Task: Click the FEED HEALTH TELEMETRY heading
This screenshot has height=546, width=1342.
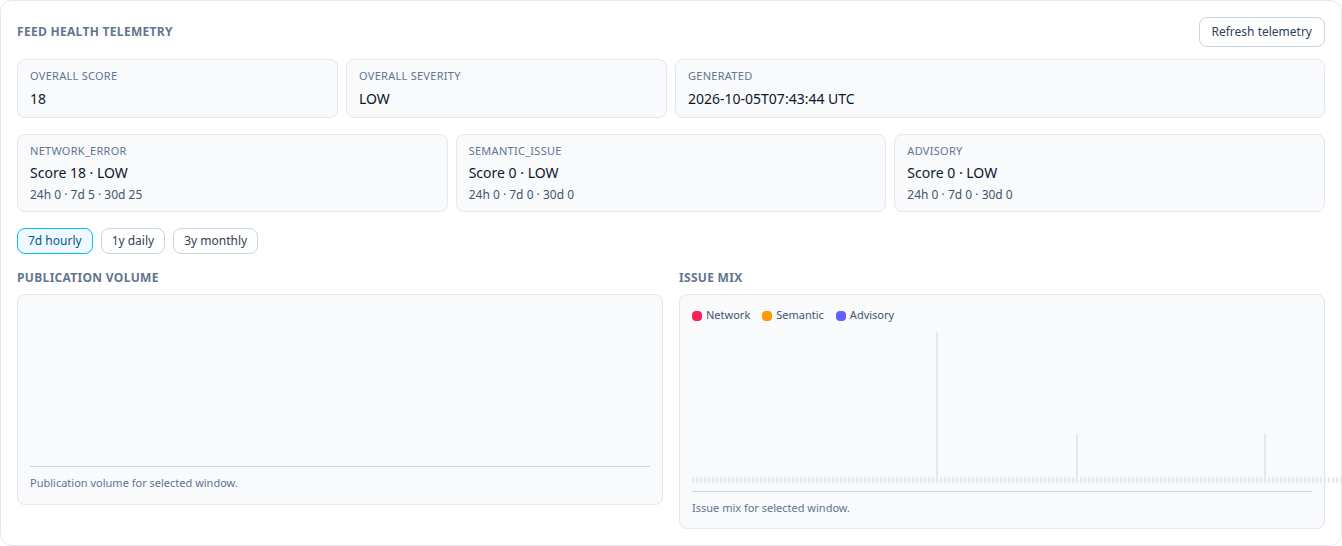Action: [x=95, y=32]
